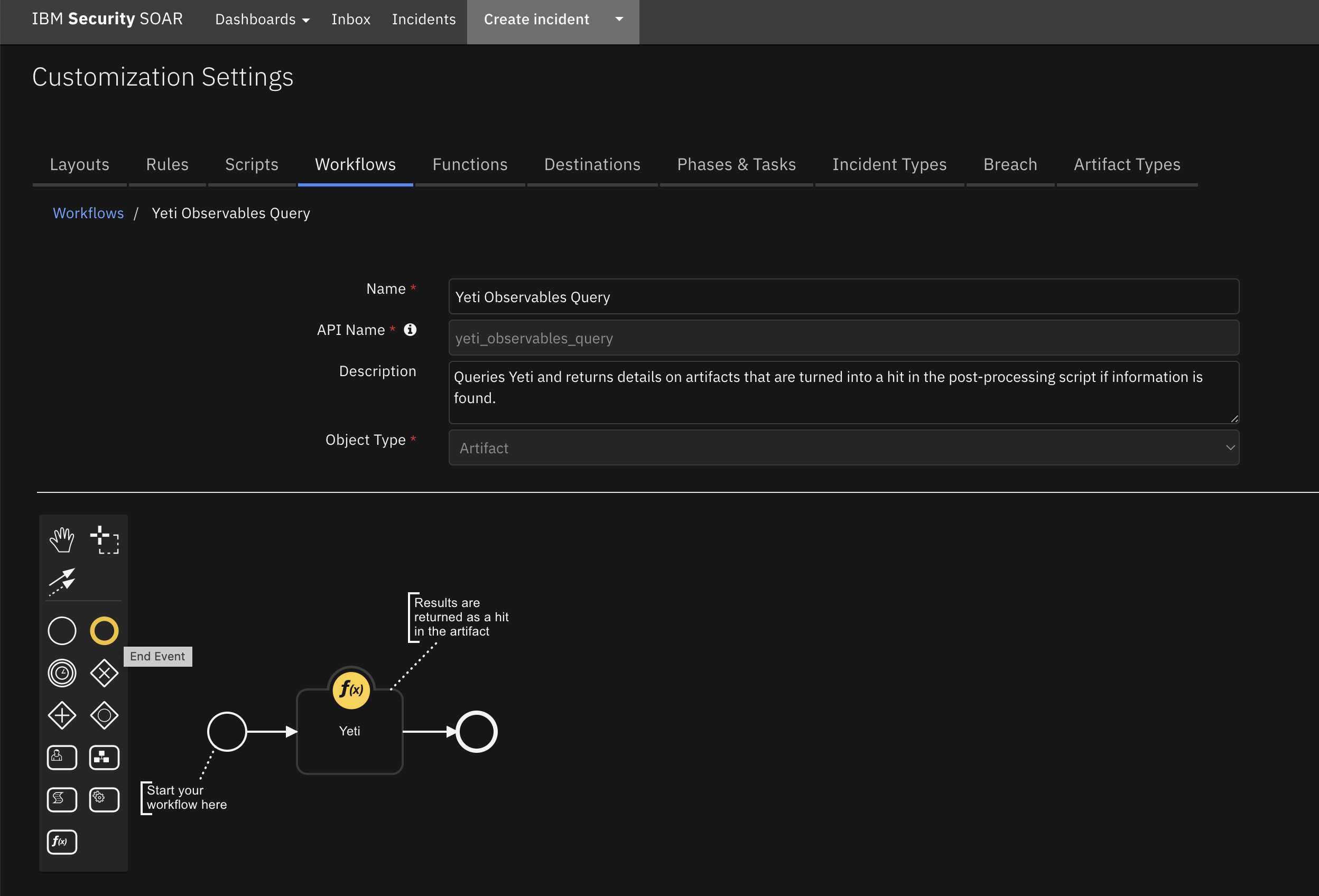Switch to the Functions tab
This screenshot has width=1319, height=896.
[470, 164]
